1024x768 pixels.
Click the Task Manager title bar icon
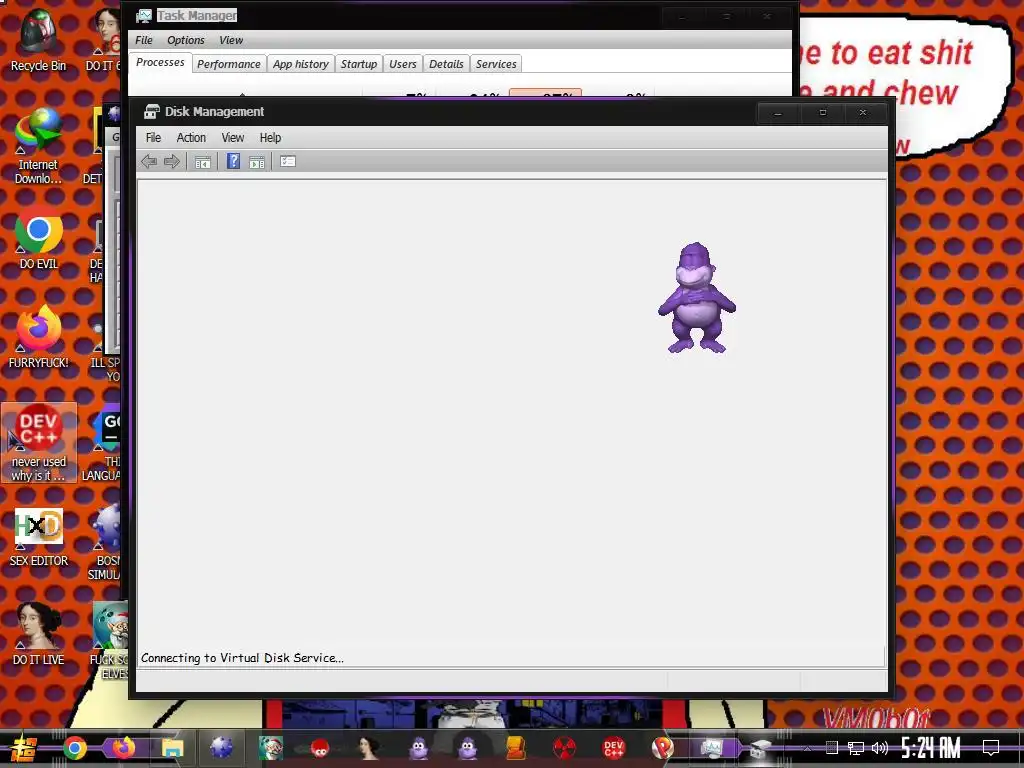coord(144,16)
